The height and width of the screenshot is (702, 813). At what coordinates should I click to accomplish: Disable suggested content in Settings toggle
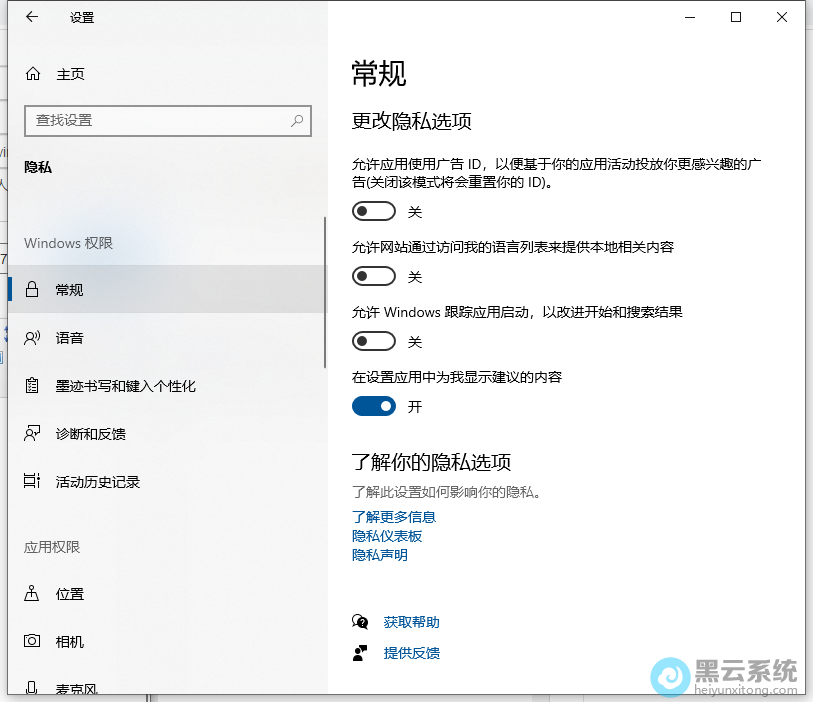pyautogui.click(x=374, y=406)
